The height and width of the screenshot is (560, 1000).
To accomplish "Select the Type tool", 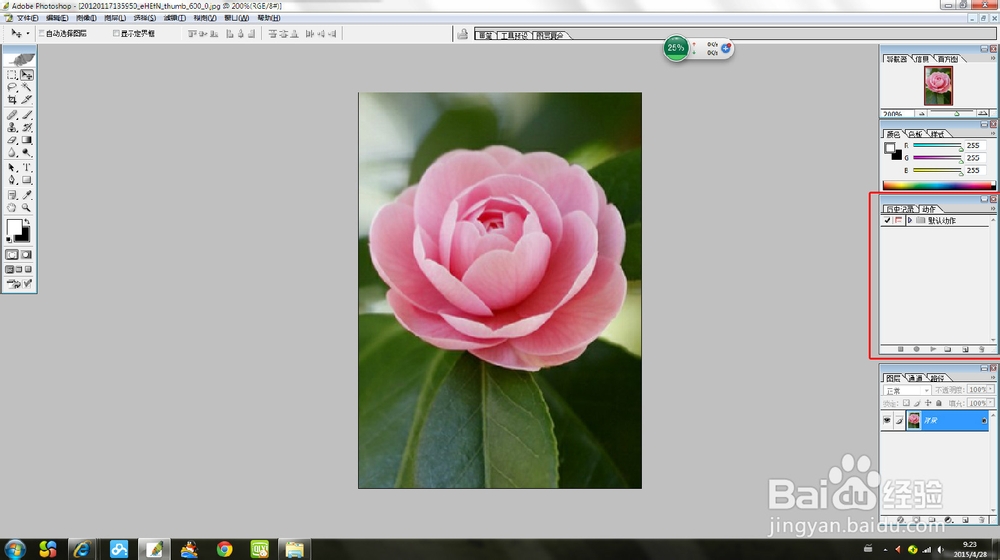I will [27, 168].
